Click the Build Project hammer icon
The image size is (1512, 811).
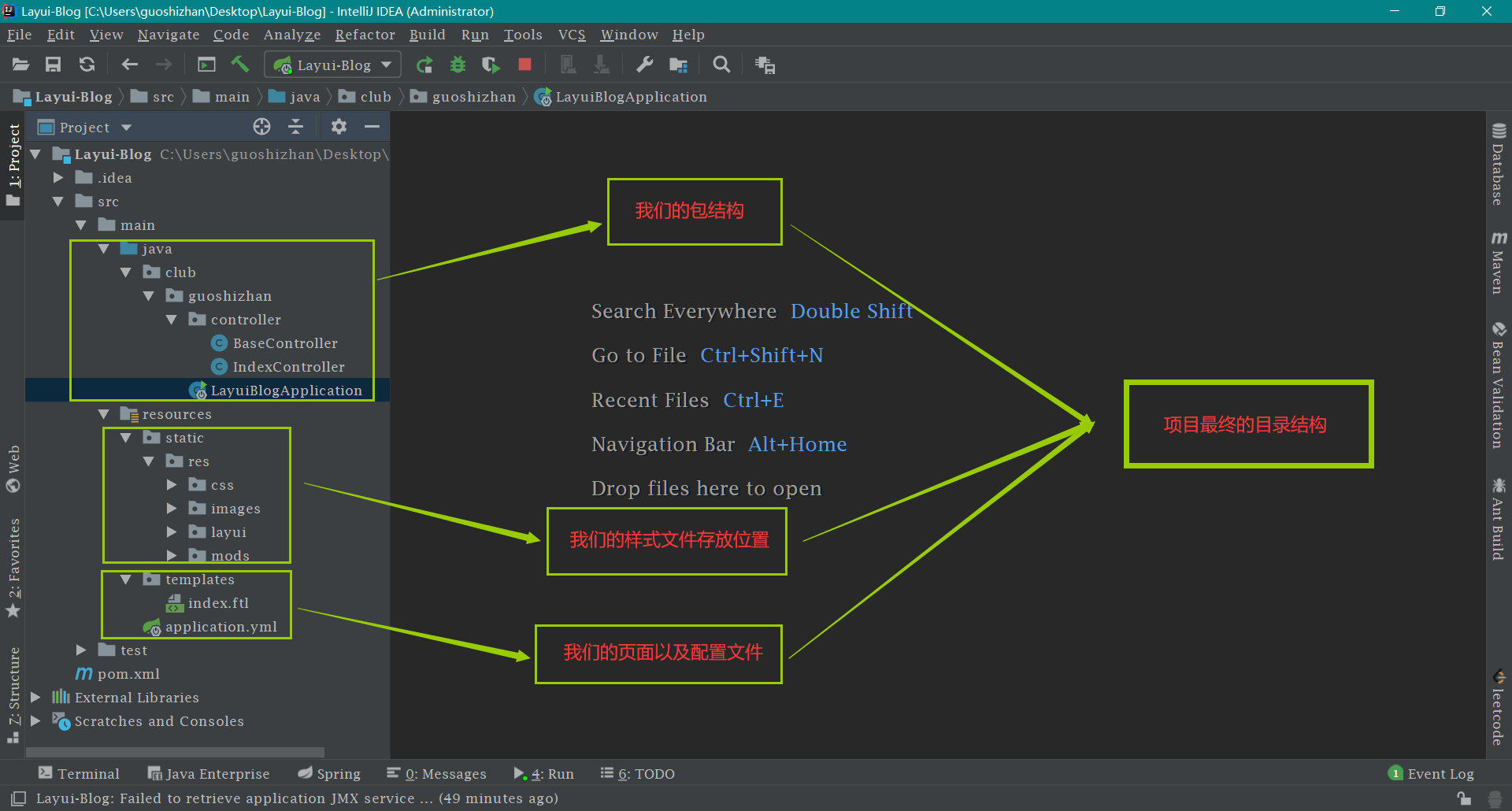click(x=240, y=65)
